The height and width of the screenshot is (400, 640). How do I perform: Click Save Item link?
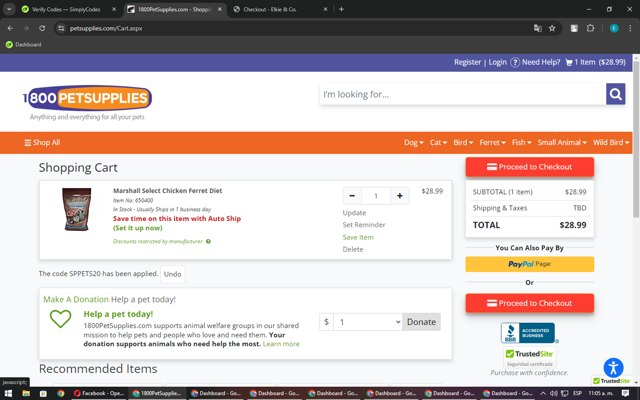pyautogui.click(x=358, y=237)
